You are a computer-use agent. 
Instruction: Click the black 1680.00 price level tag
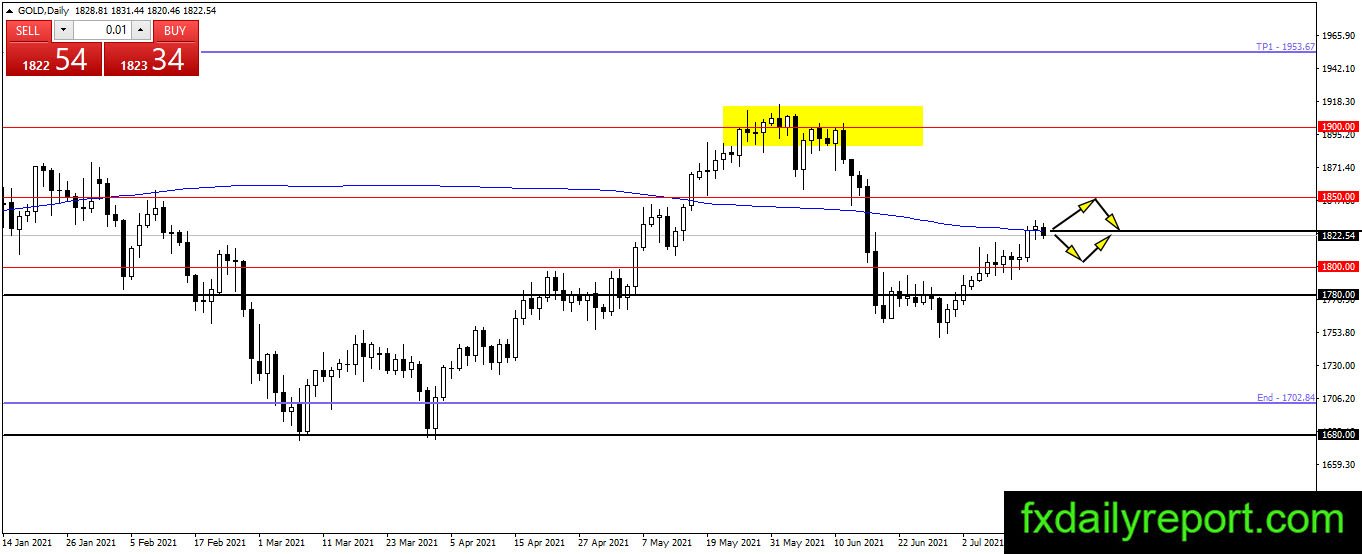click(1338, 435)
